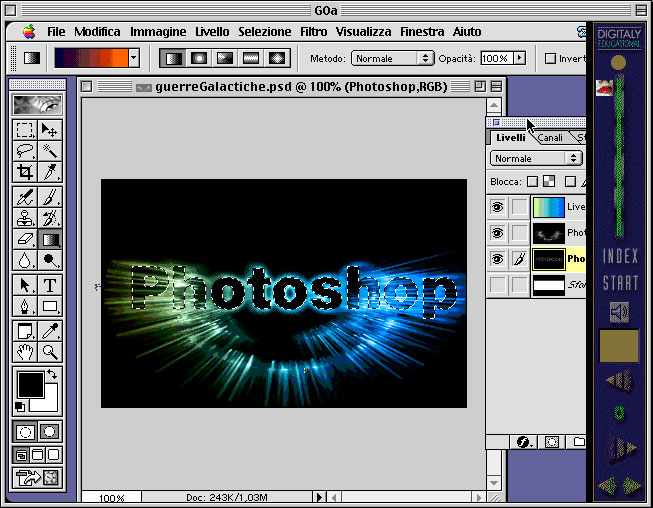Select the Paintbrush tool

point(50,197)
